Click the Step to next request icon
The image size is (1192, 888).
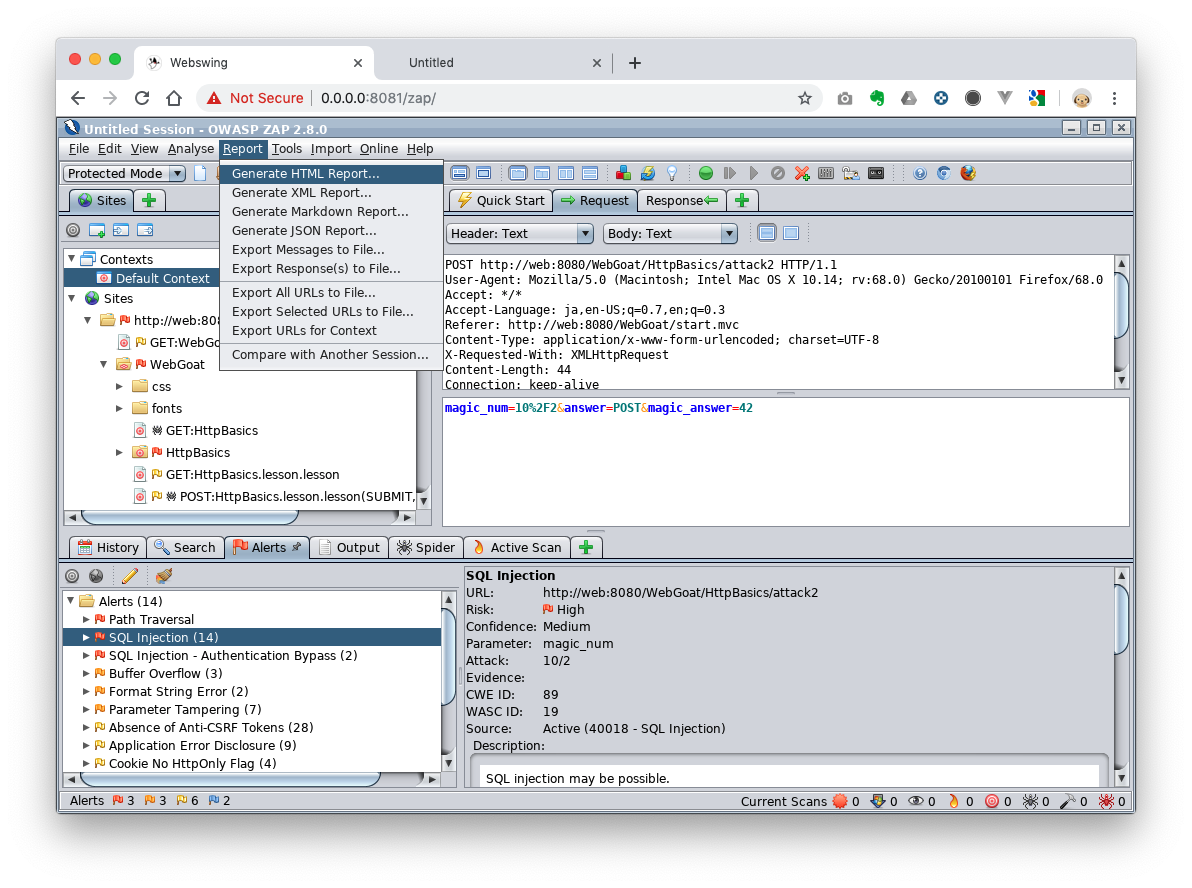[730, 173]
